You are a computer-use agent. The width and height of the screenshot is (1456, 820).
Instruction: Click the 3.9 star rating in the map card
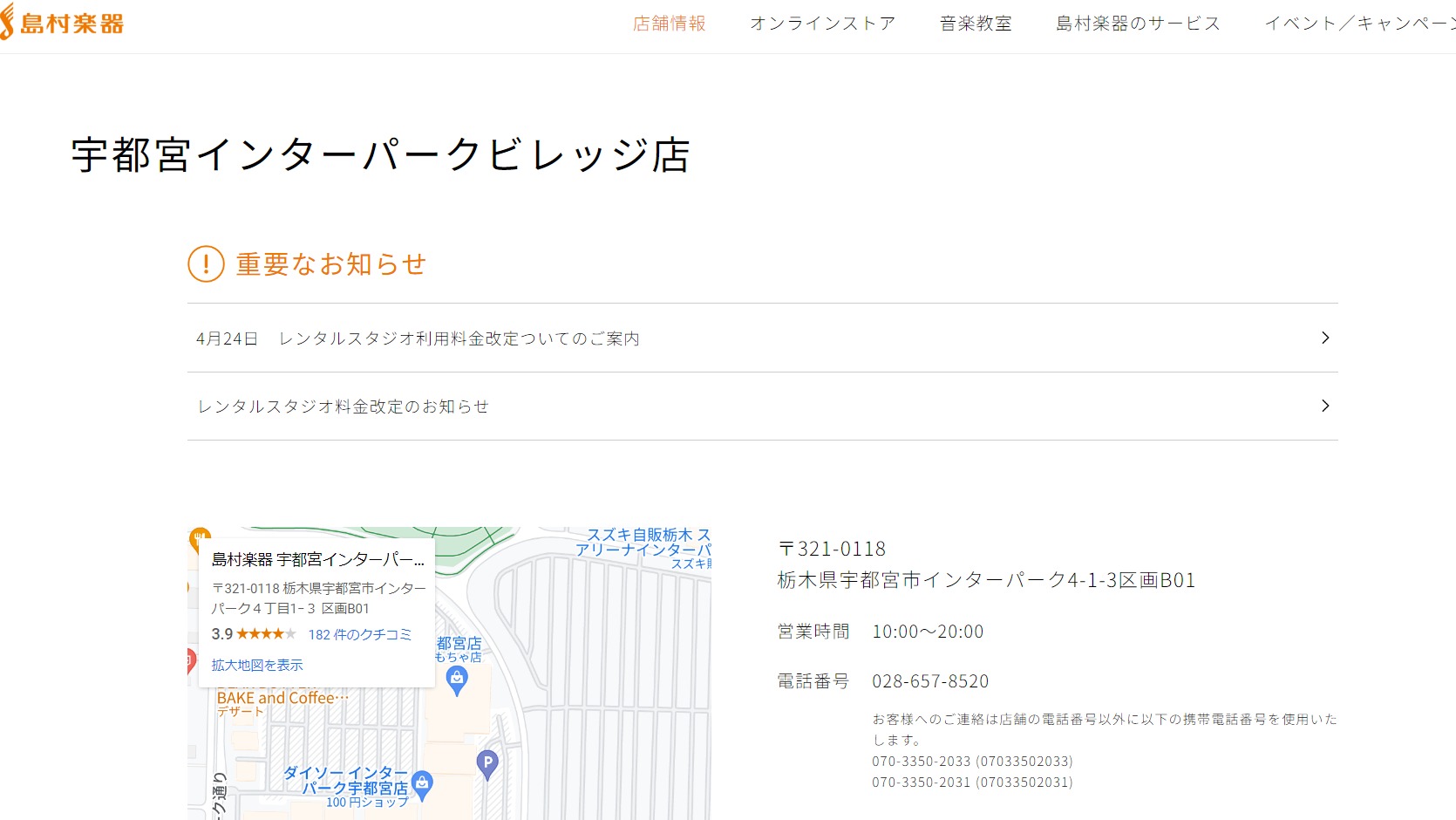pos(253,634)
